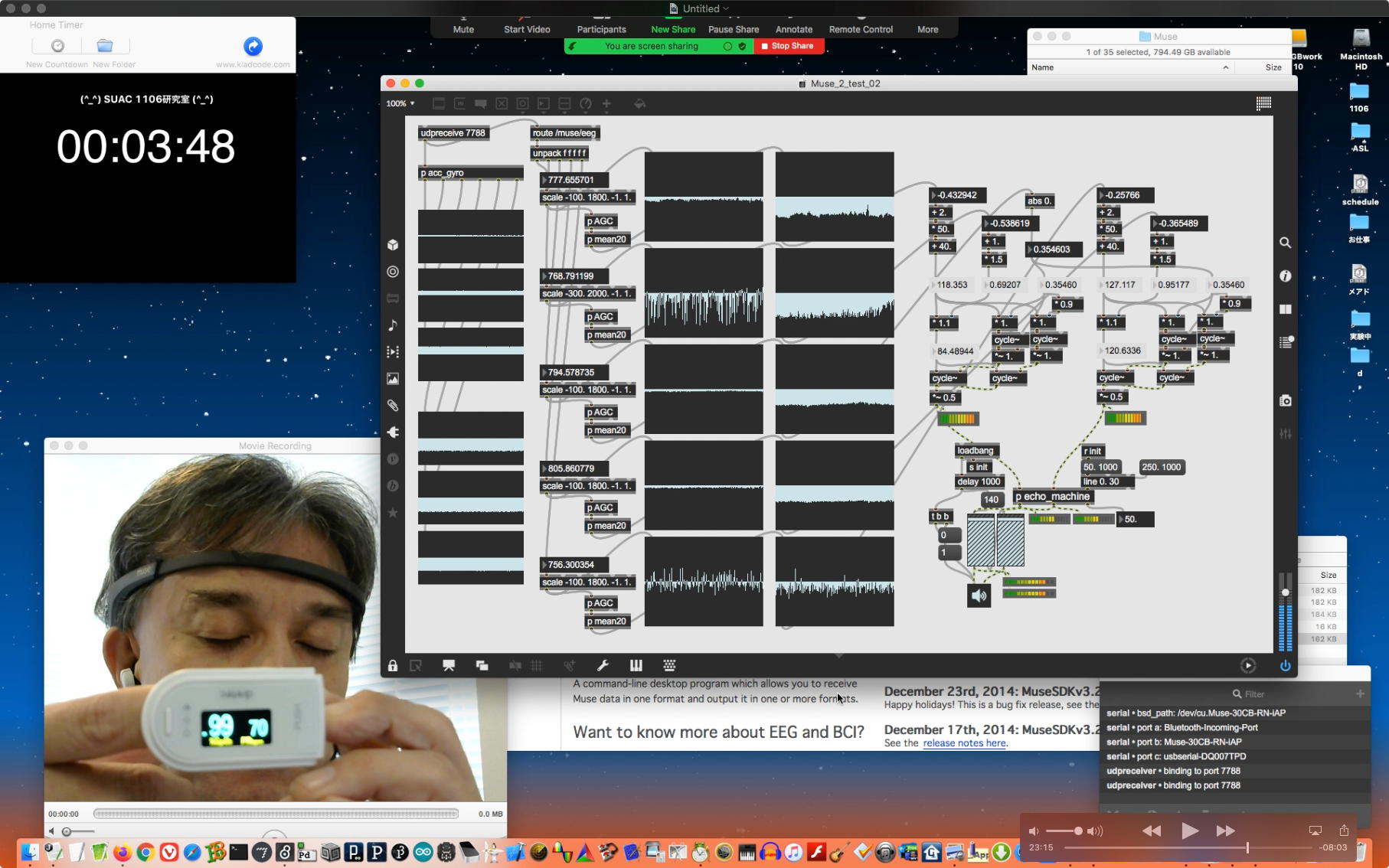
Task: Click the snapshots camera icon in right sidebar
Action: [1285, 400]
